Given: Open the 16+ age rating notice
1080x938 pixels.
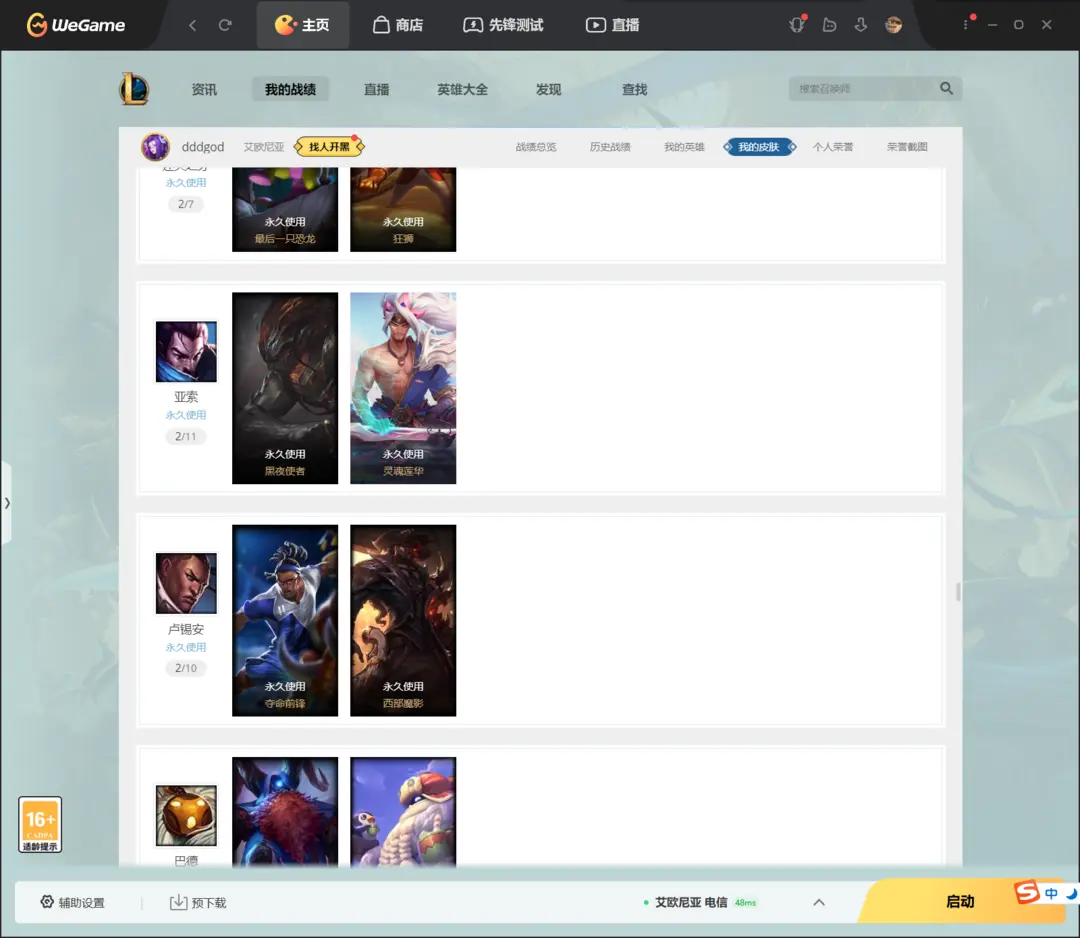Looking at the screenshot, I should click(40, 824).
